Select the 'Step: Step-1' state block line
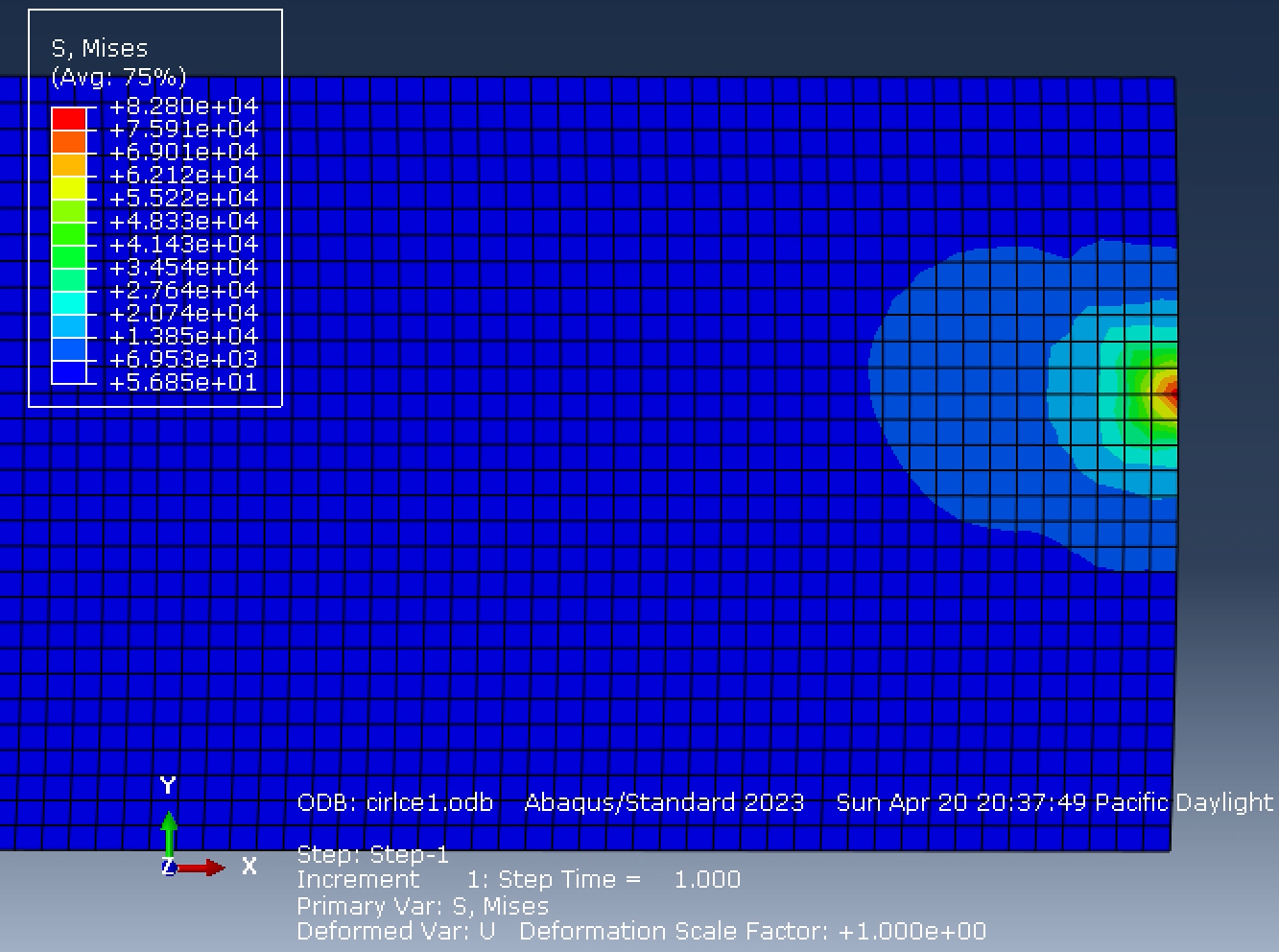This screenshot has height=952, width=1279. point(372,854)
